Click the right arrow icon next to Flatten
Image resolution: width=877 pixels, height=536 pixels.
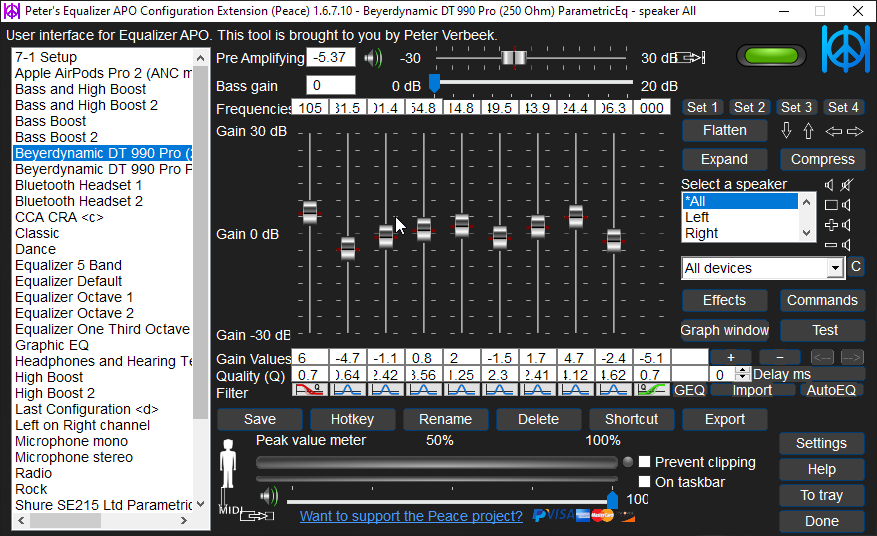point(855,131)
